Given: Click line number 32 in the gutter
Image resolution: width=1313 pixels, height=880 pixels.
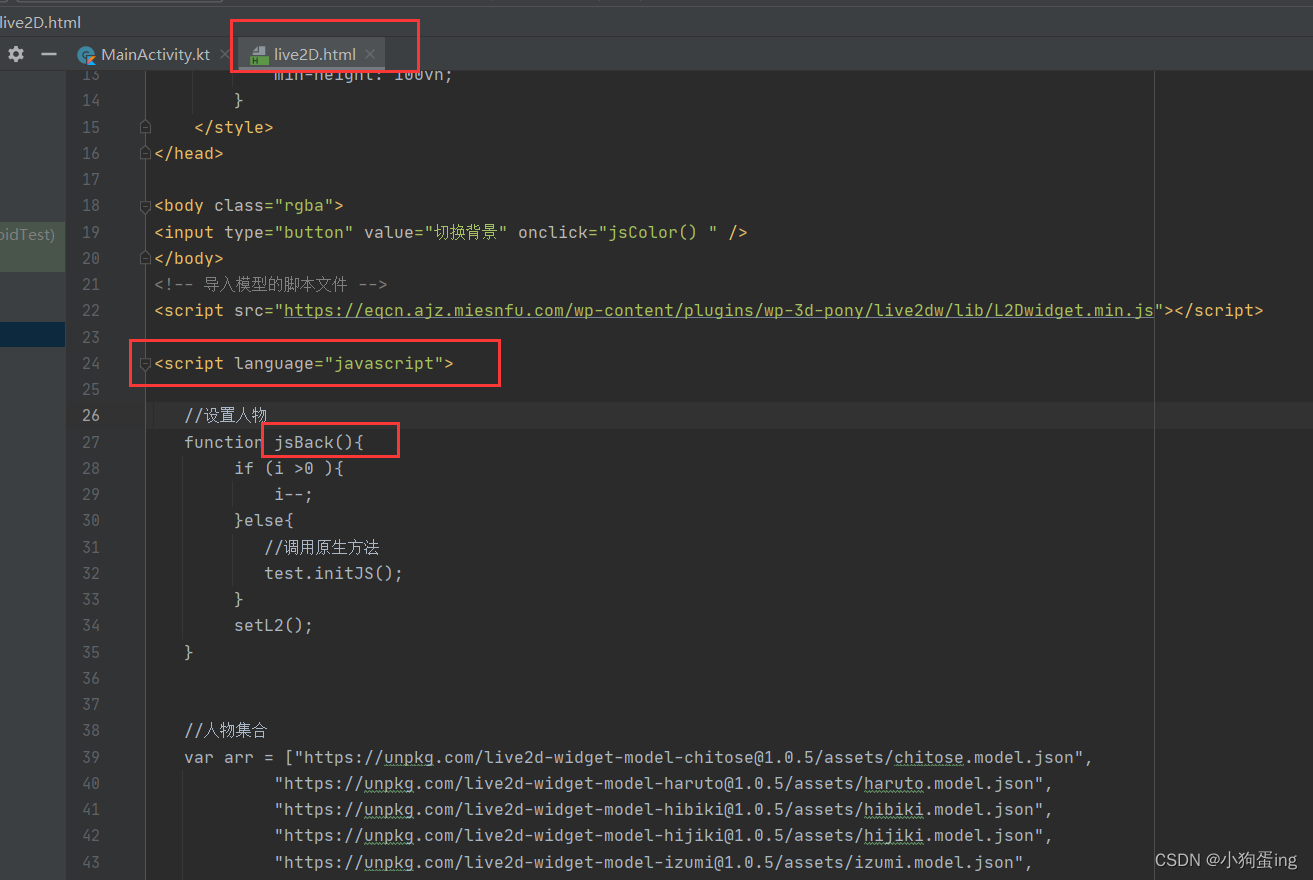Looking at the screenshot, I should [90, 574].
